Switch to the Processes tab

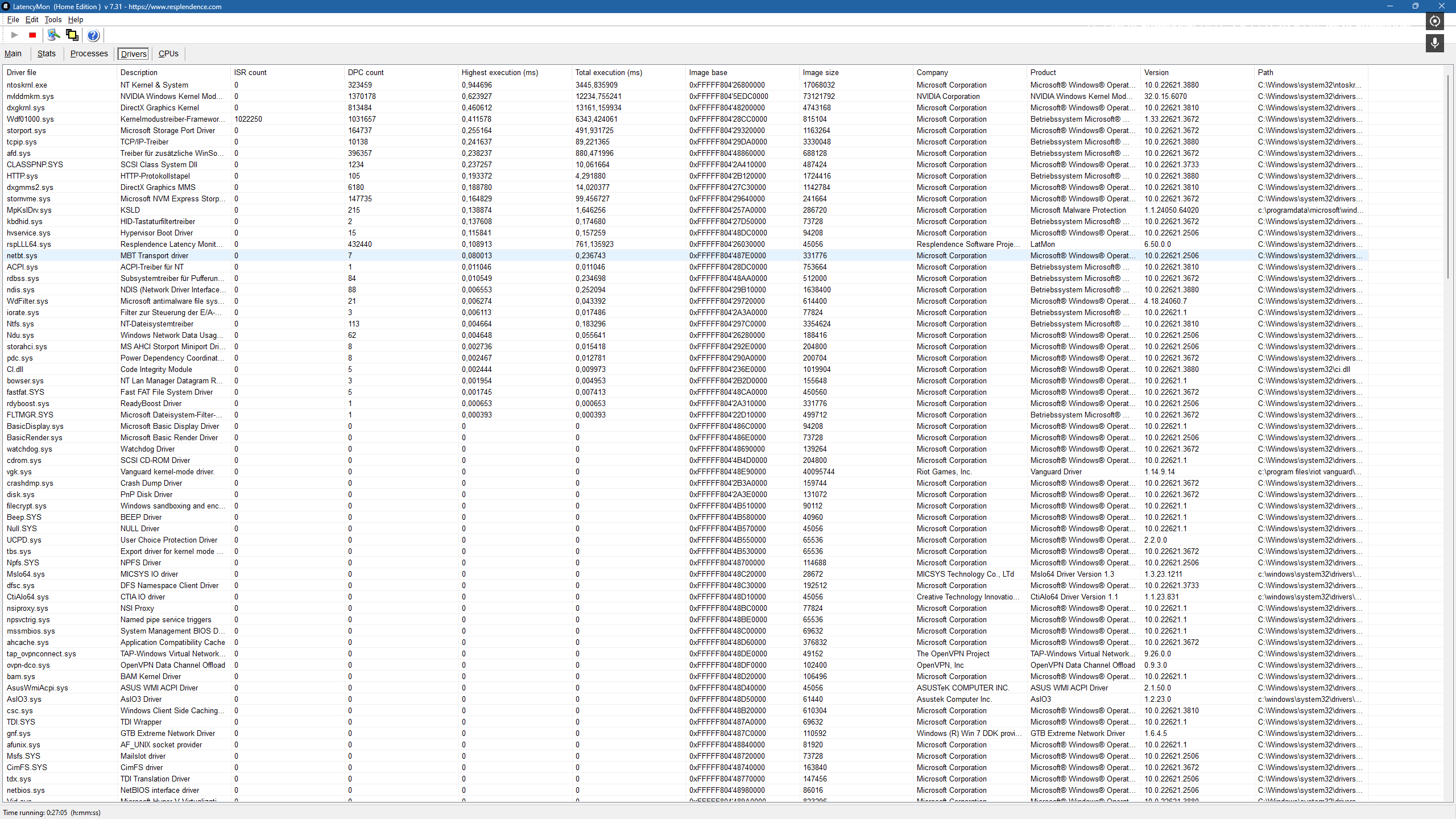[89, 53]
